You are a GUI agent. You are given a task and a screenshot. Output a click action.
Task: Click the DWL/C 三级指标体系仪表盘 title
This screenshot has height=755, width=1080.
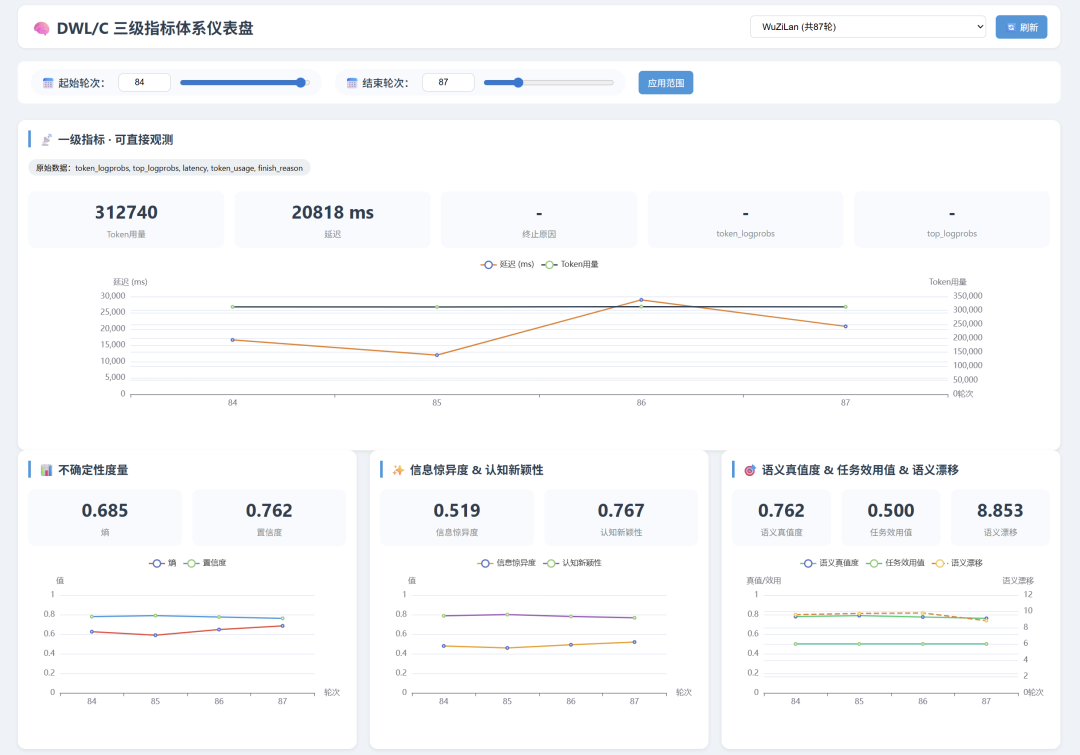[155, 28]
